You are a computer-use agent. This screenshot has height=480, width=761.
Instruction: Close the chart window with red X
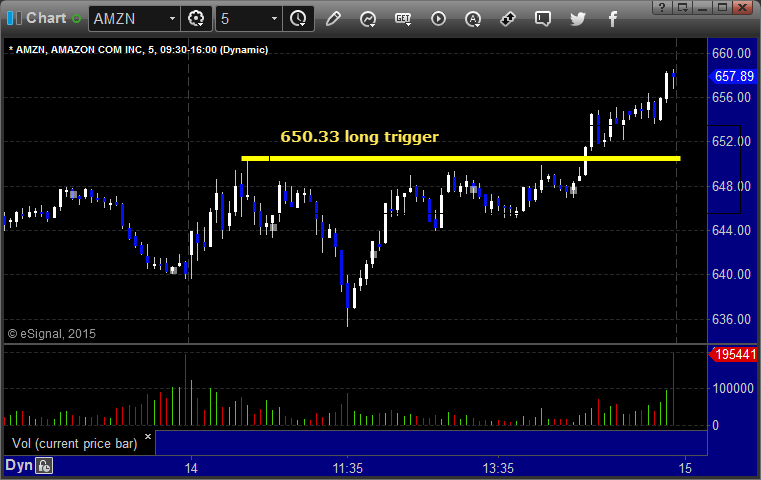pyautogui.click(x=743, y=7)
